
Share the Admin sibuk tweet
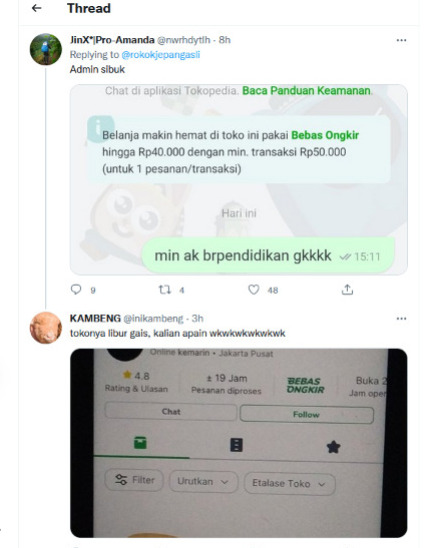pyautogui.click(x=347, y=289)
